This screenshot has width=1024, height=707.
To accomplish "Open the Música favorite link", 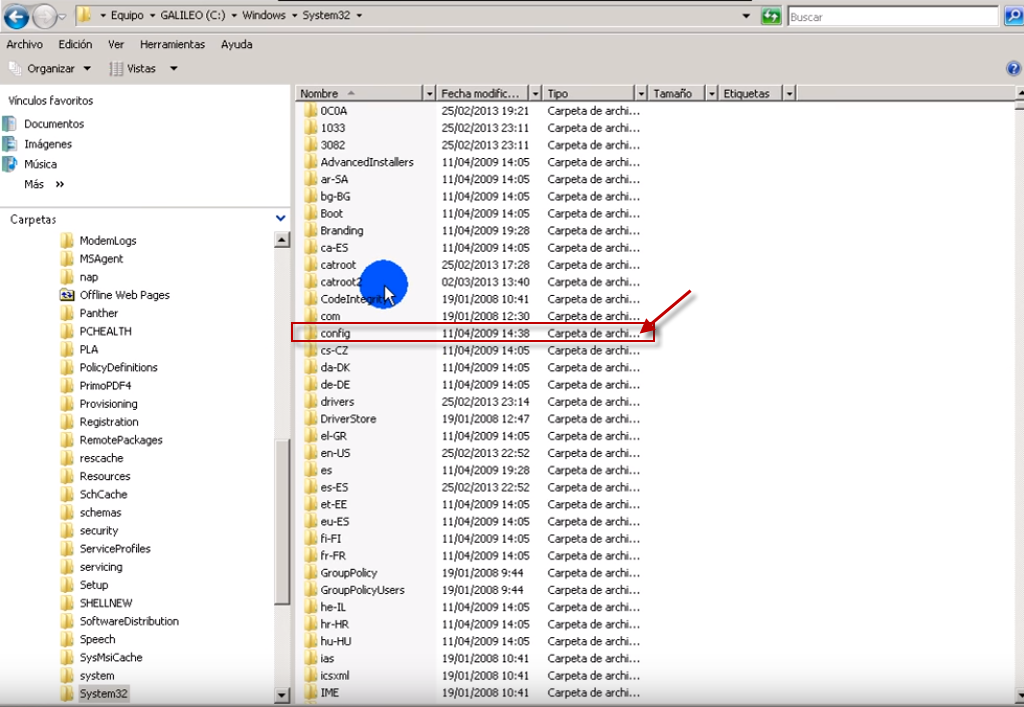I will (x=40, y=164).
